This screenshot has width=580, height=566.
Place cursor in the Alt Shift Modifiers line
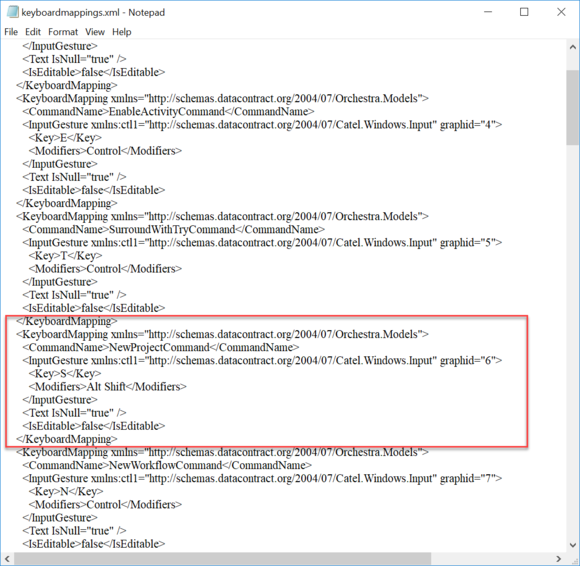(x=107, y=387)
